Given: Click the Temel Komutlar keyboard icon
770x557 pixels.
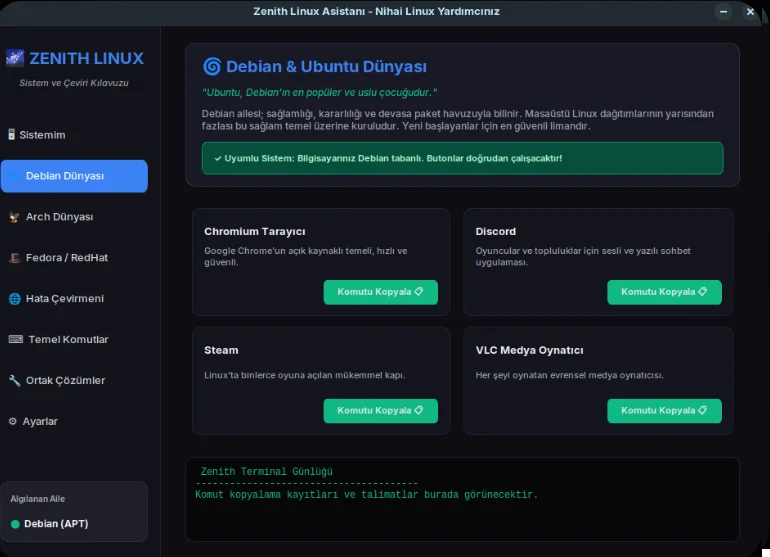Looking at the screenshot, I should [16, 339].
